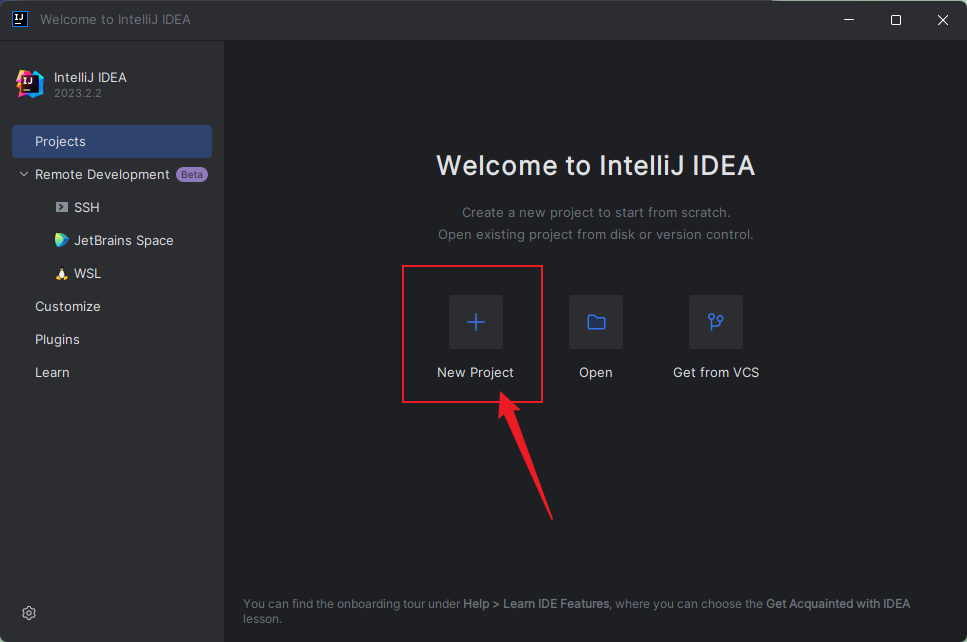Image resolution: width=967 pixels, height=642 pixels.
Task: Click the Beta badge next to Remote Development
Action: pyautogui.click(x=192, y=175)
